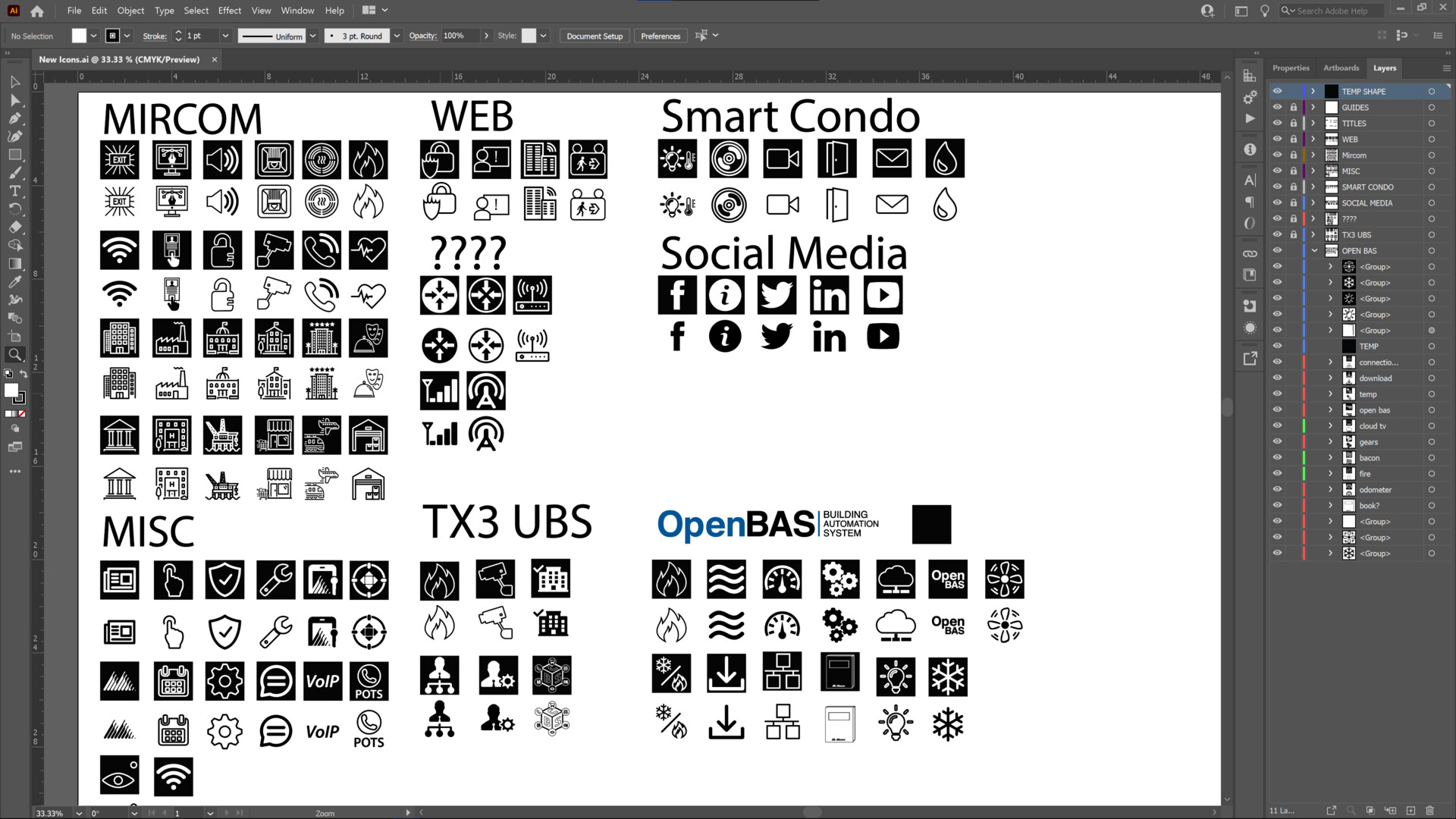This screenshot has height=819, width=1456.
Task: Select the Eraser tool
Action: coord(15,227)
